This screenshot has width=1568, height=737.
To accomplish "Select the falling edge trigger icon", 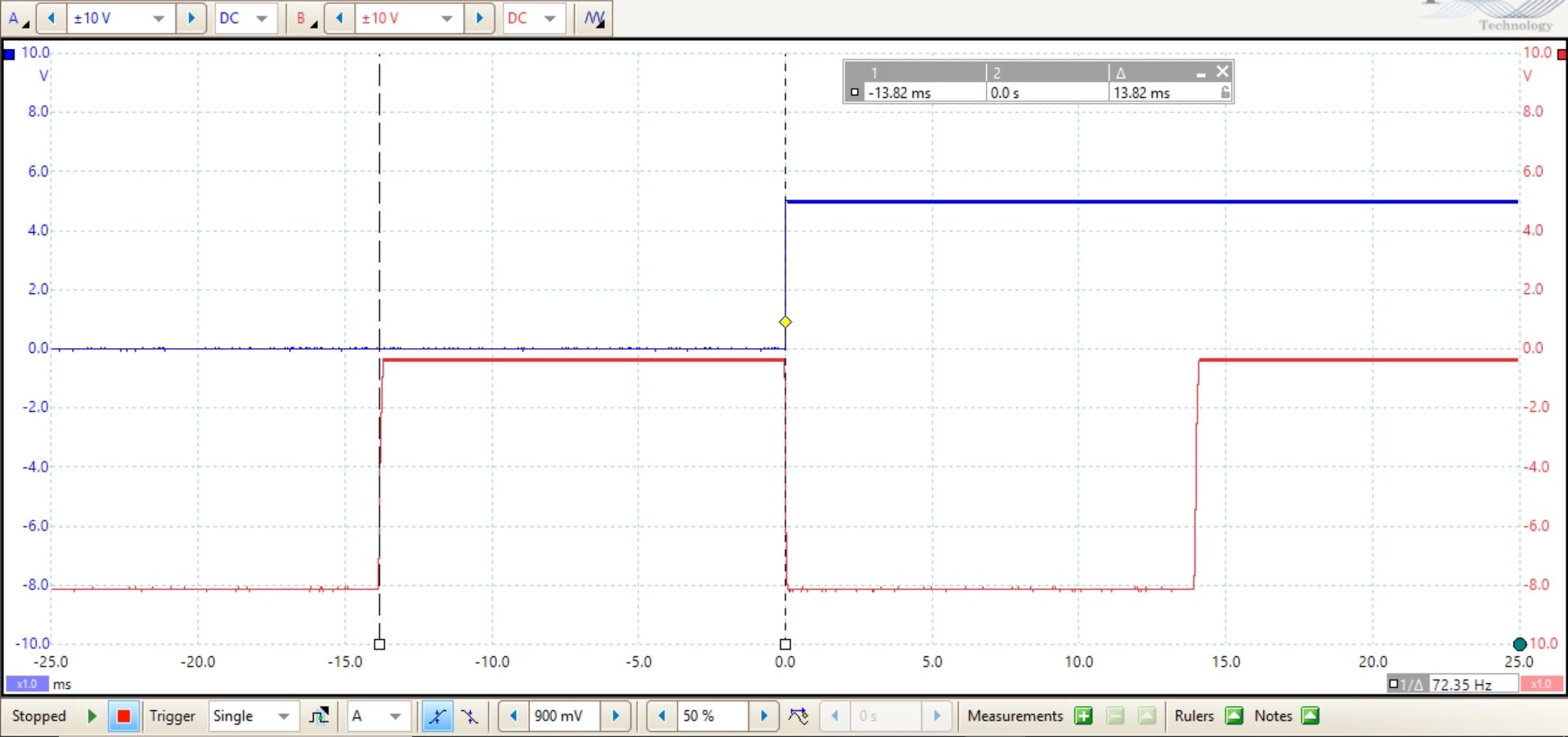I will click(470, 717).
